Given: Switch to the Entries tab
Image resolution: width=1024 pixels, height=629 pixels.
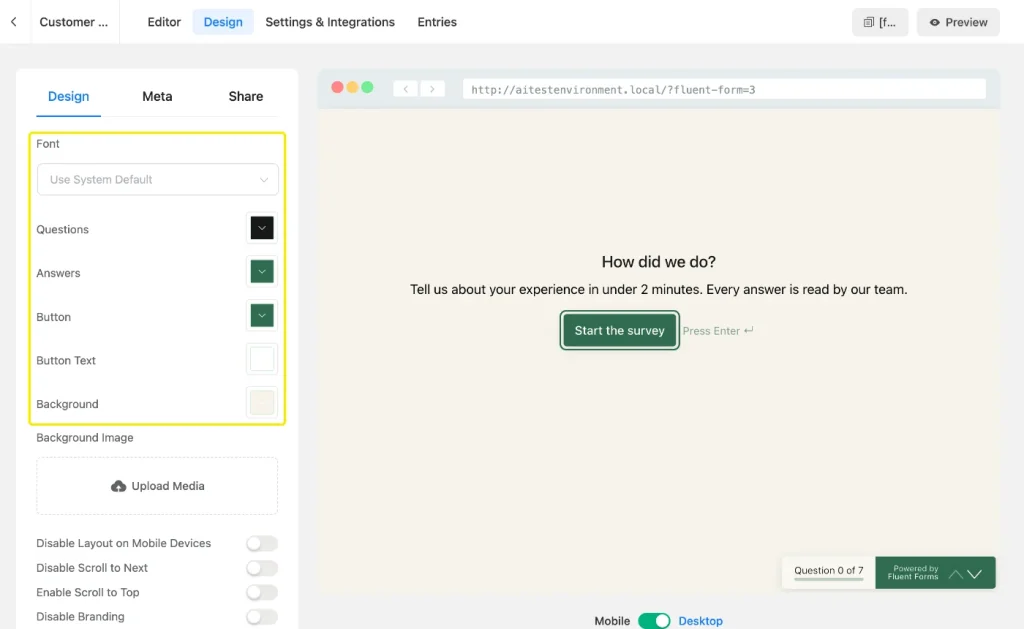Looking at the screenshot, I should pos(437,22).
